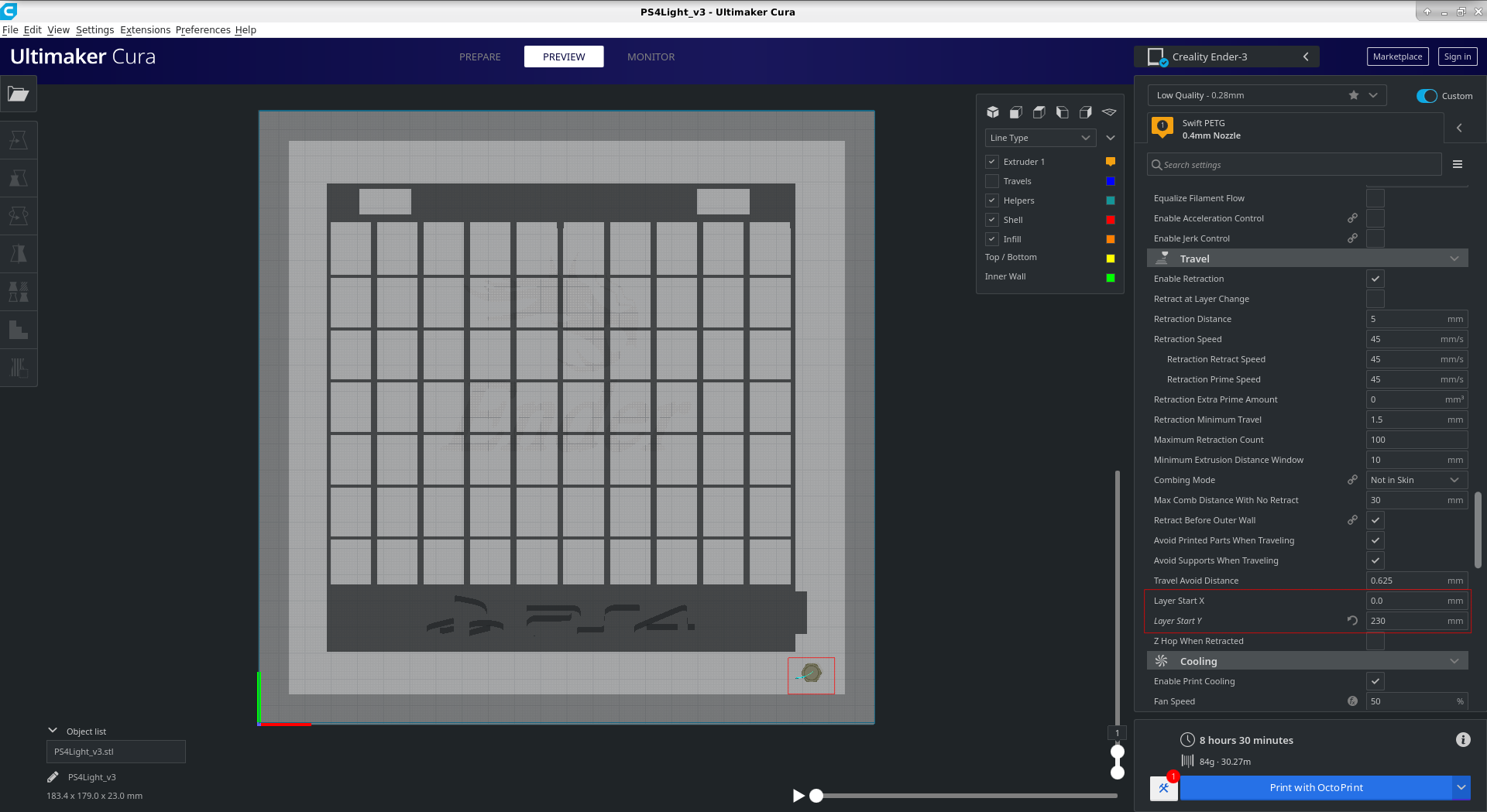Image resolution: width=1487 pixels, height=812 pixels.
Task: Open the Line Type color scheme dropdown
Action: coord(1040,138)
